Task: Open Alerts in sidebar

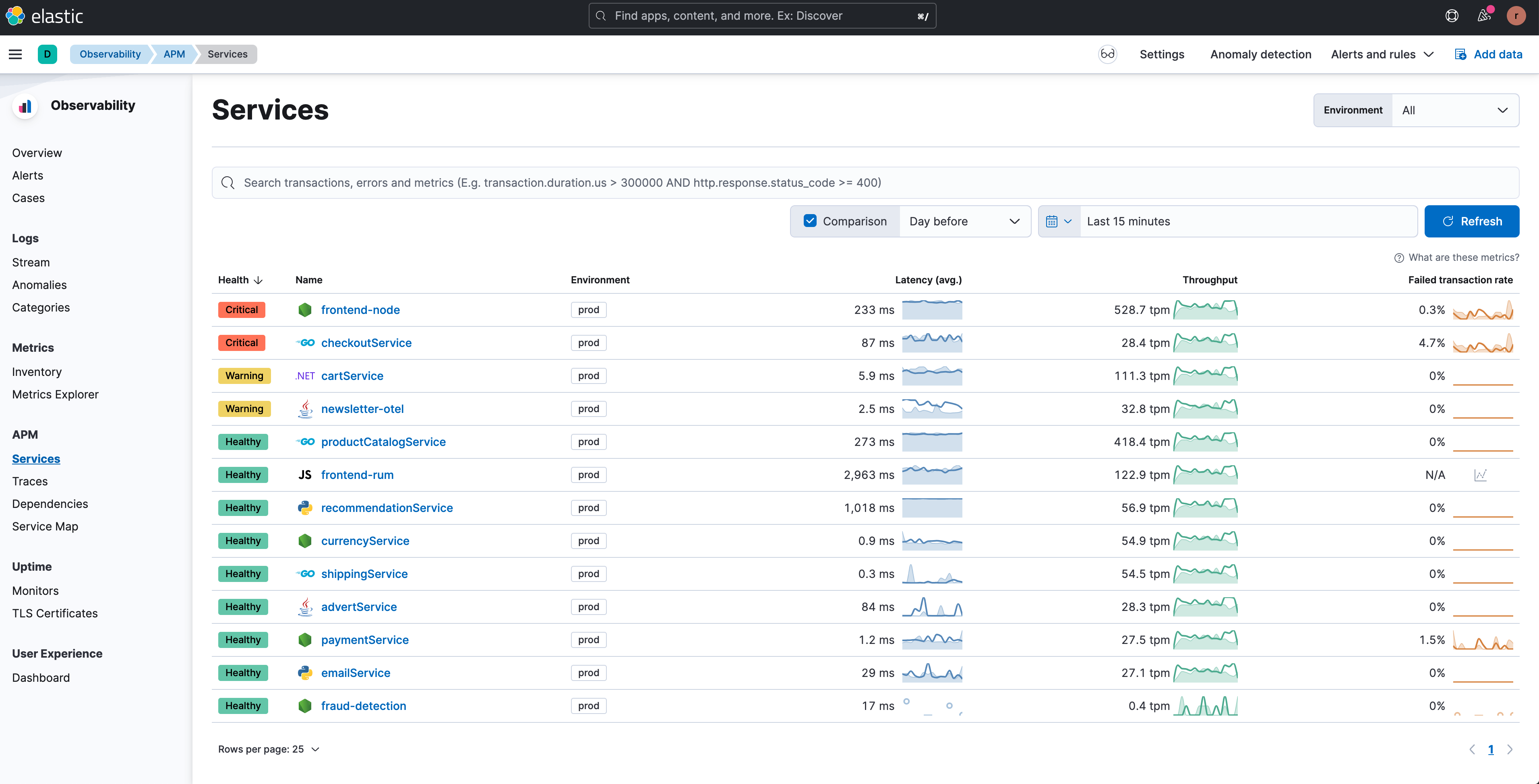Action: [x=27, y=175]
